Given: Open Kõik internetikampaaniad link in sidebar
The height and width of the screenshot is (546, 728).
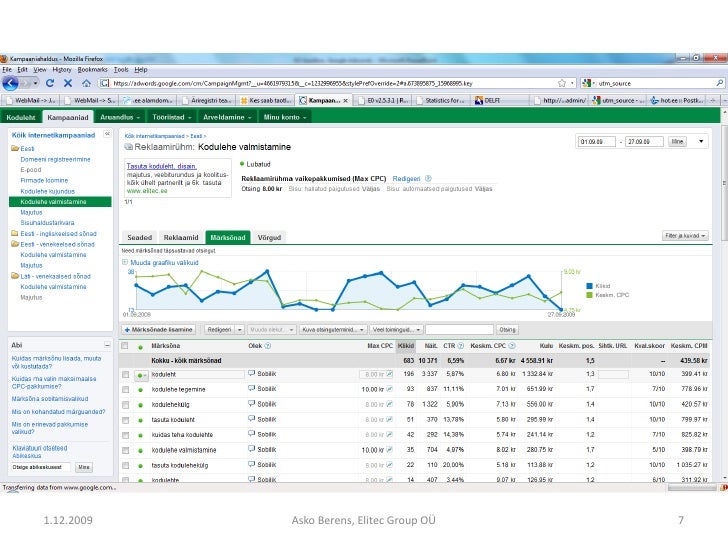Looking at the screenshot, I should [x=52, y=133].
